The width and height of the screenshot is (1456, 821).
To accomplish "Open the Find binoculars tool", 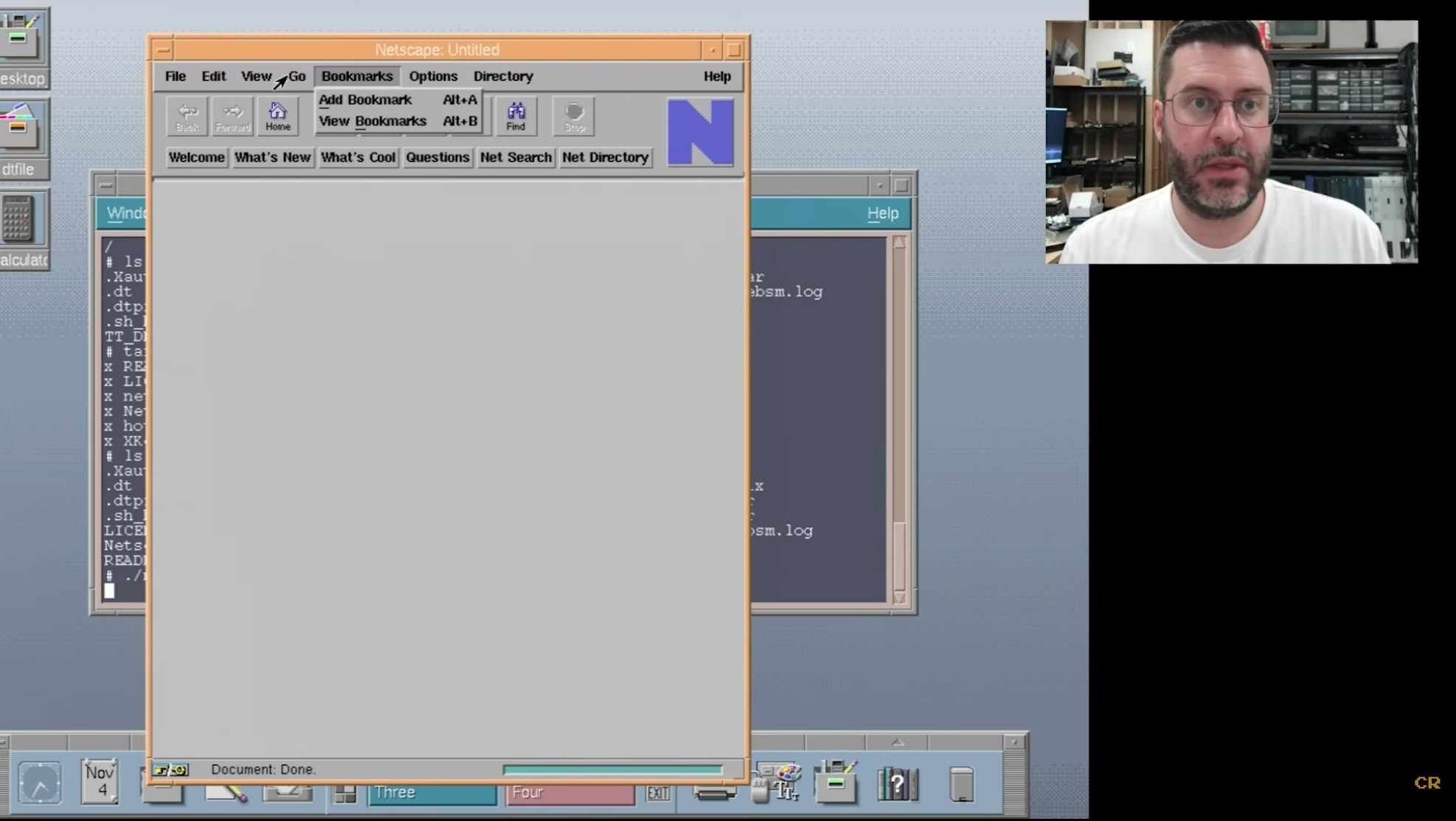I will click(516, 117).
